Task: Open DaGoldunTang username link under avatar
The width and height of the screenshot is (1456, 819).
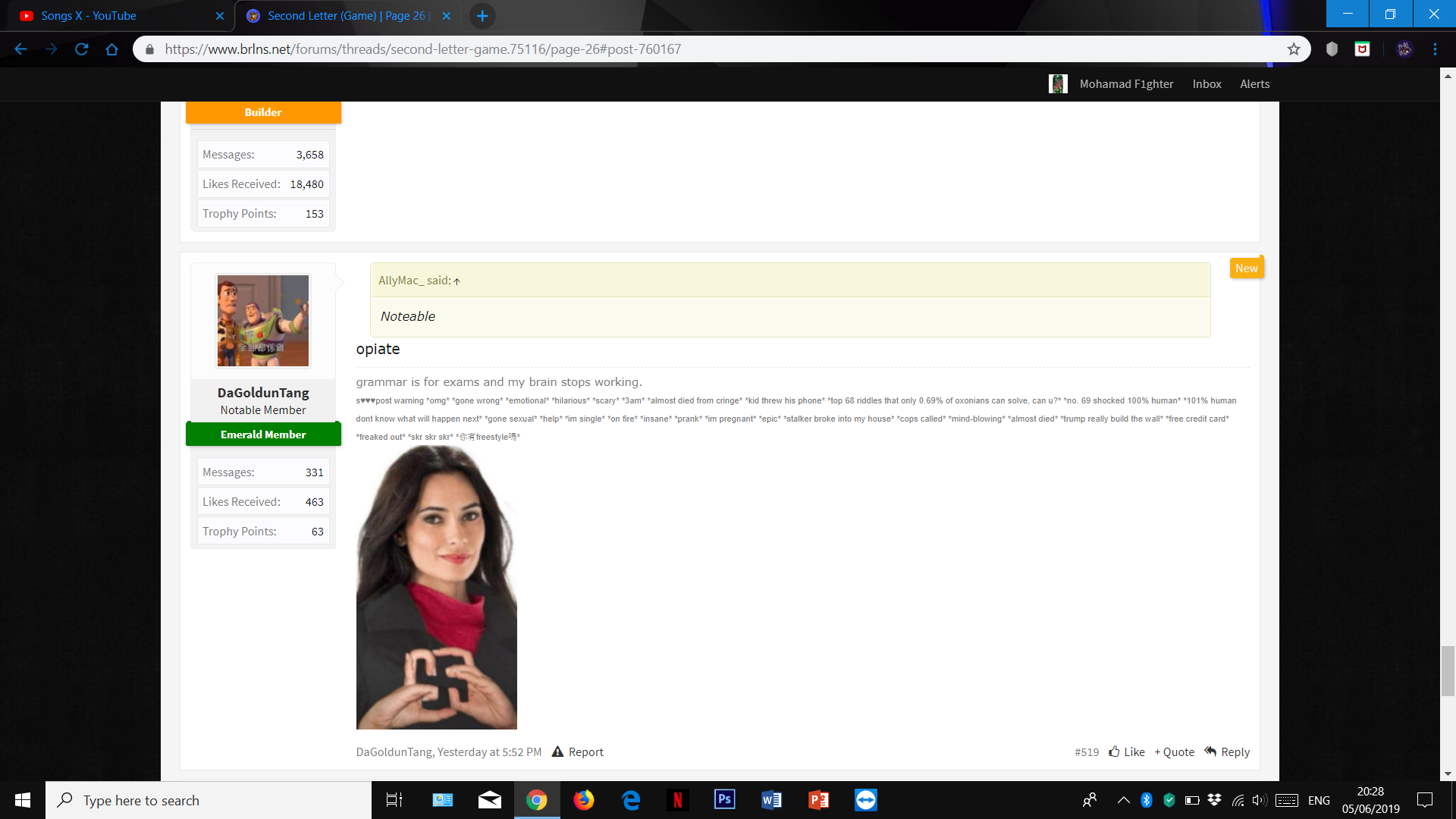Action: click(263, 393)
